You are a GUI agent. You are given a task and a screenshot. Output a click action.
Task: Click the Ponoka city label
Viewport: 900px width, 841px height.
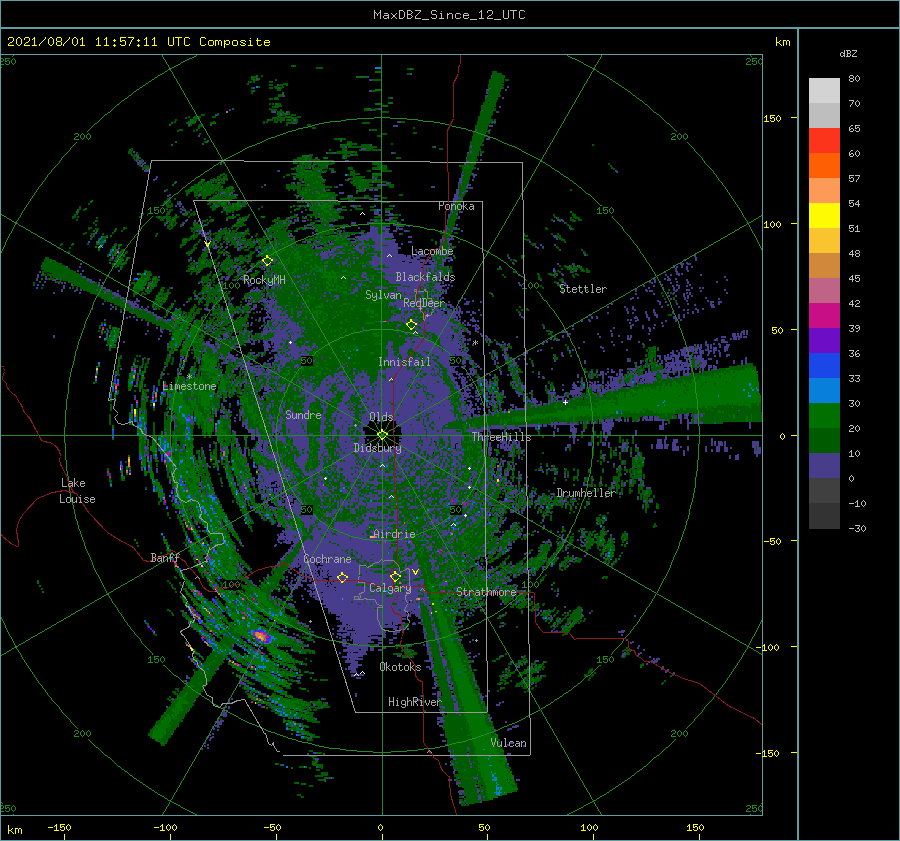pyautogui.click(x=456, y=206)
